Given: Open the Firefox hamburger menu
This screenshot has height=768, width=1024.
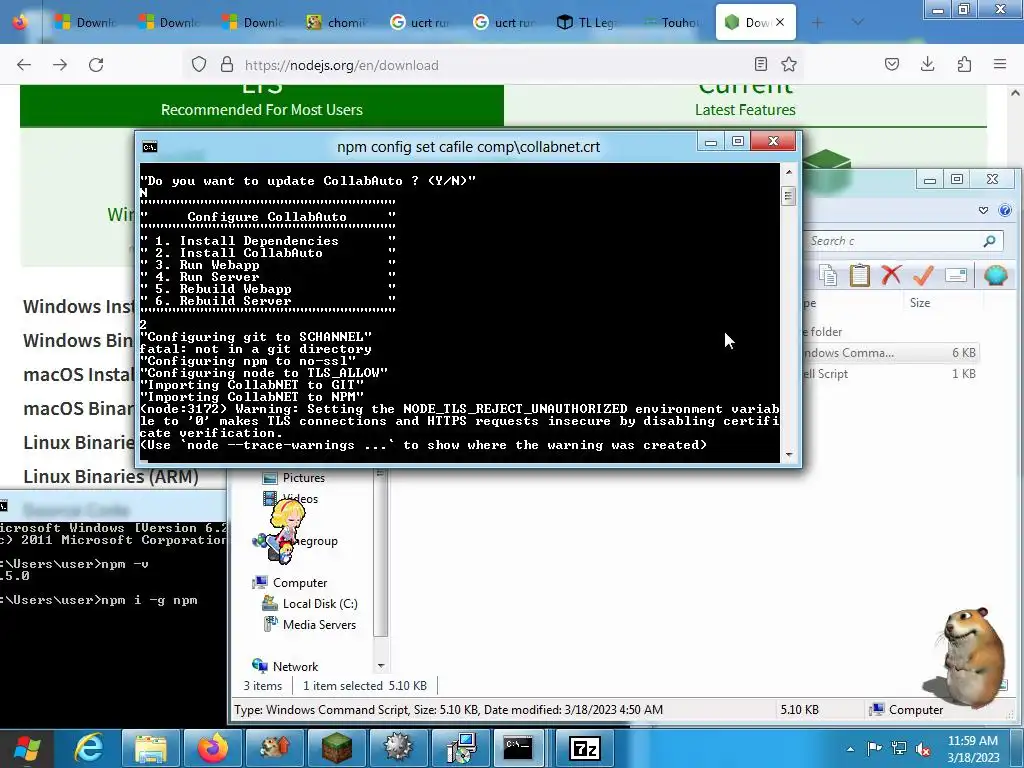Looking at the screenshot, I should pyautogui.click(x=1000, y=64).
